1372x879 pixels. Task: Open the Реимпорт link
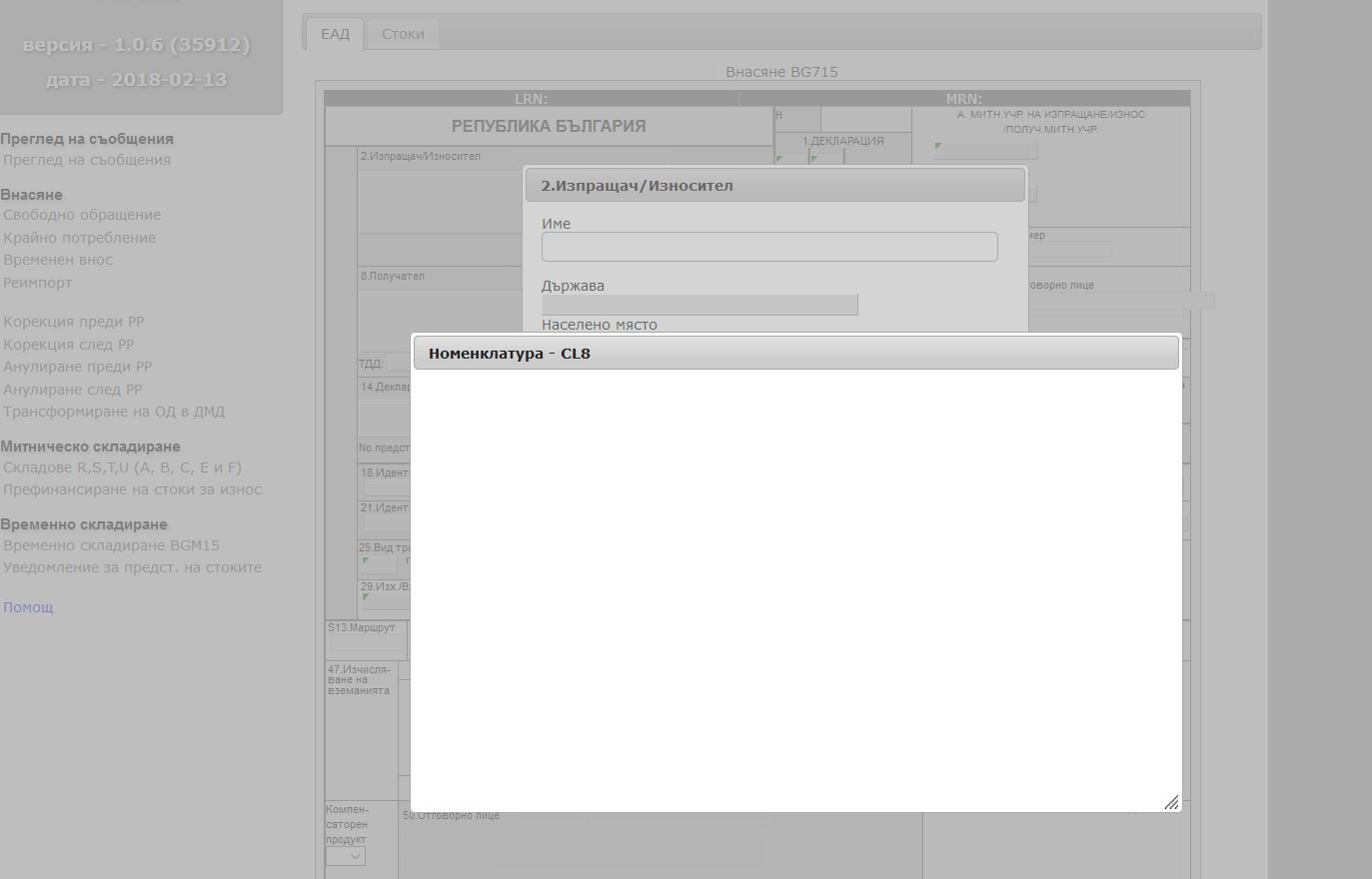click(38, 283)
